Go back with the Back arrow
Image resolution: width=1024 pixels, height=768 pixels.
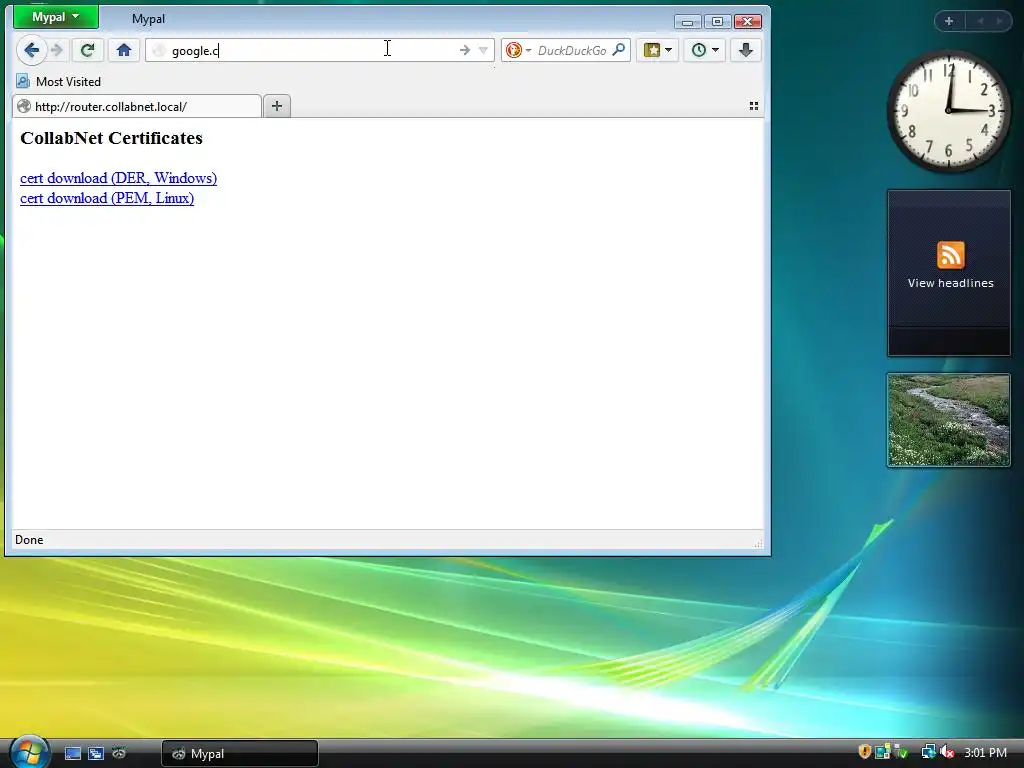(31, 50)
